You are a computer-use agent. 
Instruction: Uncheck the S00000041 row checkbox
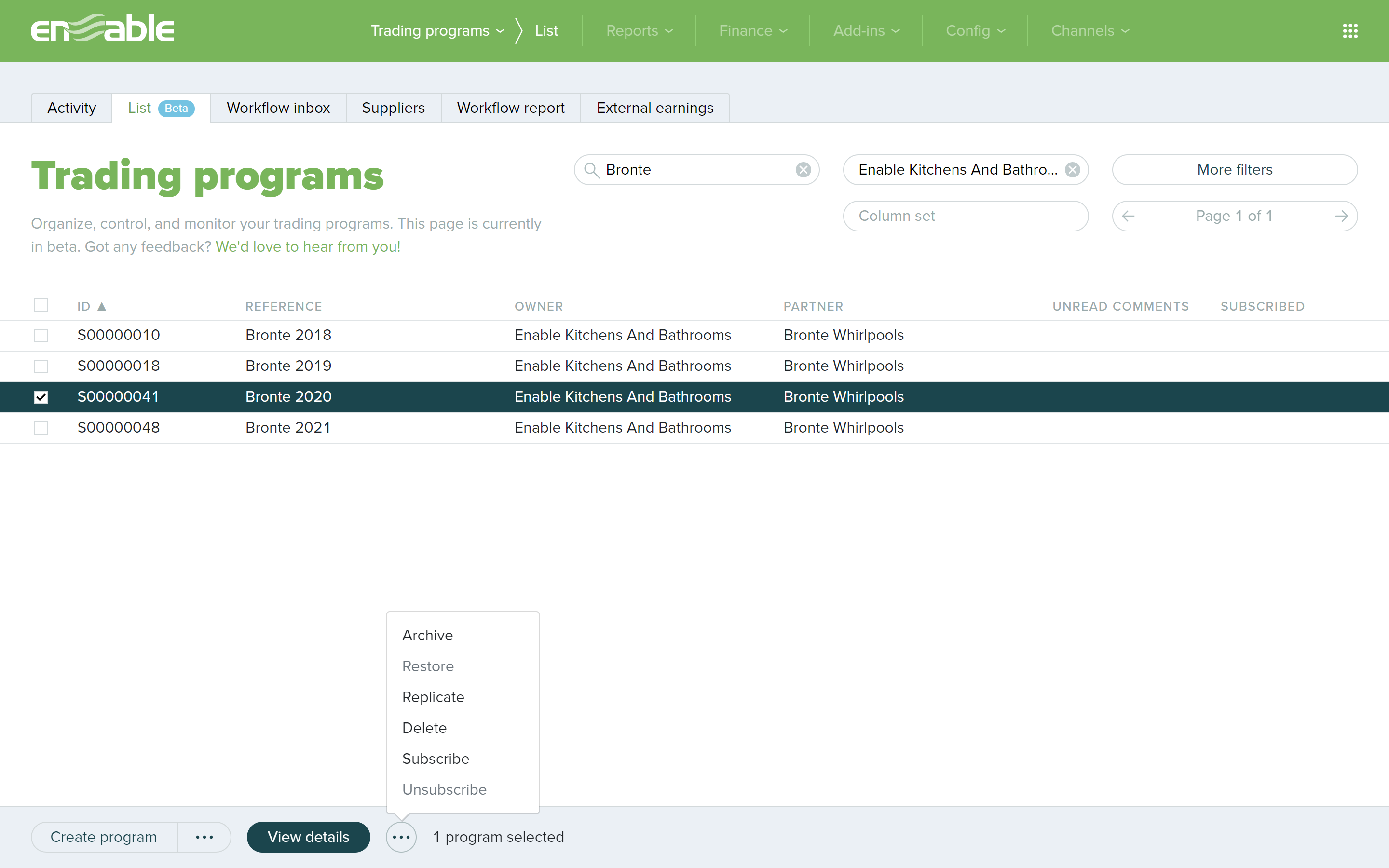click(41, 397)
